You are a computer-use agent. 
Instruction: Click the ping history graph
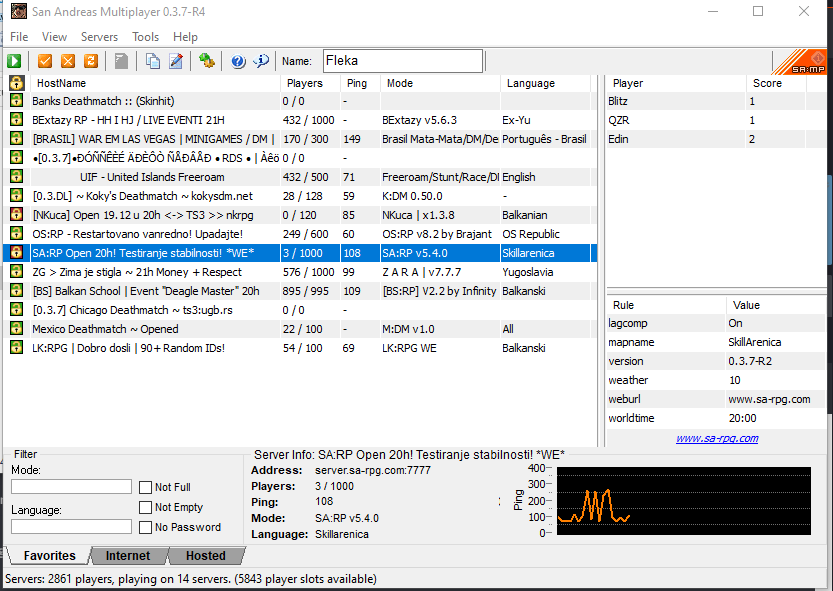coord(684,501)
